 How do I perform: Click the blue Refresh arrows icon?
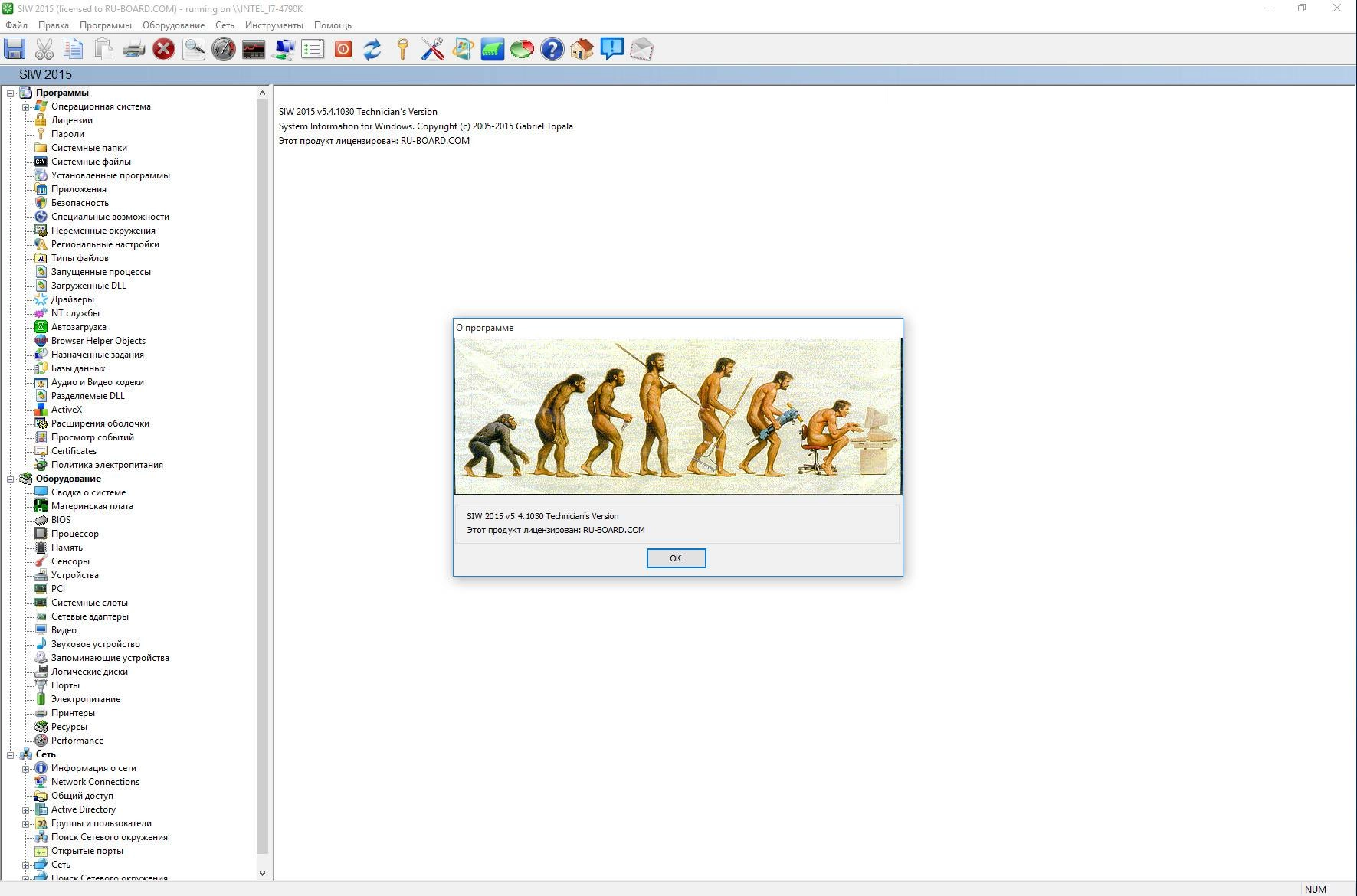(x=373, y=50)
